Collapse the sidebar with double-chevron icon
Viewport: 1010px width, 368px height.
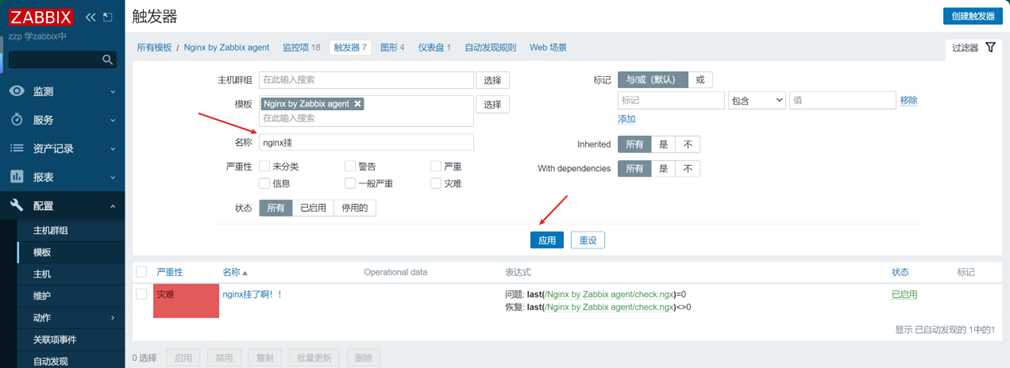click(91, 17)
